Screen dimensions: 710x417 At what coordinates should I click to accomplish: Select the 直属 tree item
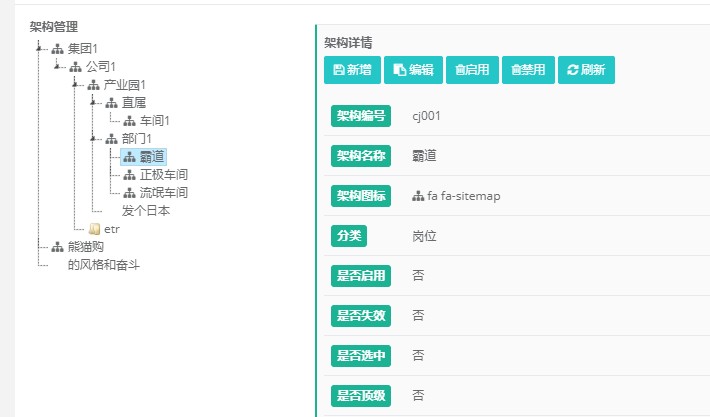(x=134, y=103)
